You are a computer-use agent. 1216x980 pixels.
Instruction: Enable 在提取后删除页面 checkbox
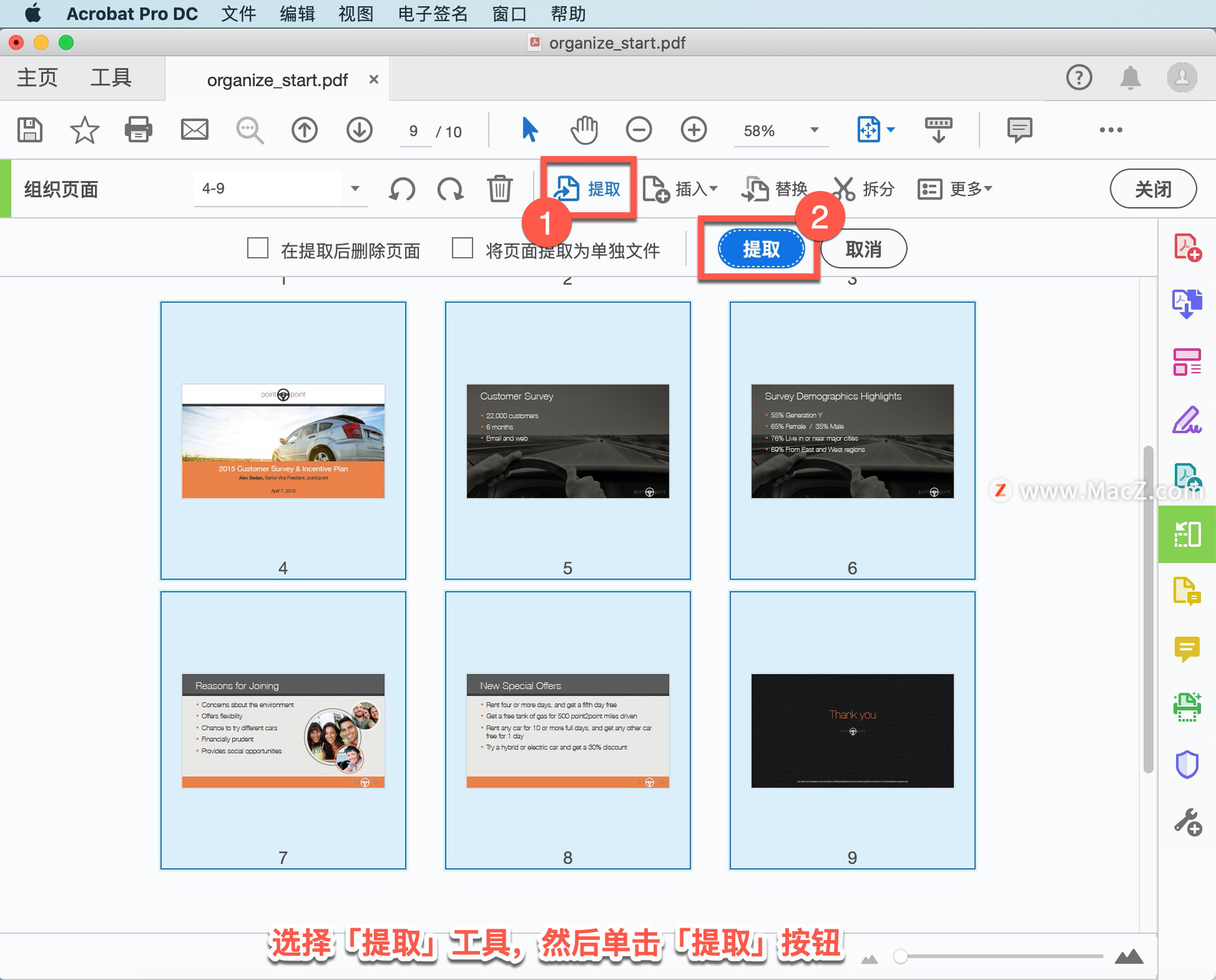(x=258, y=248)
